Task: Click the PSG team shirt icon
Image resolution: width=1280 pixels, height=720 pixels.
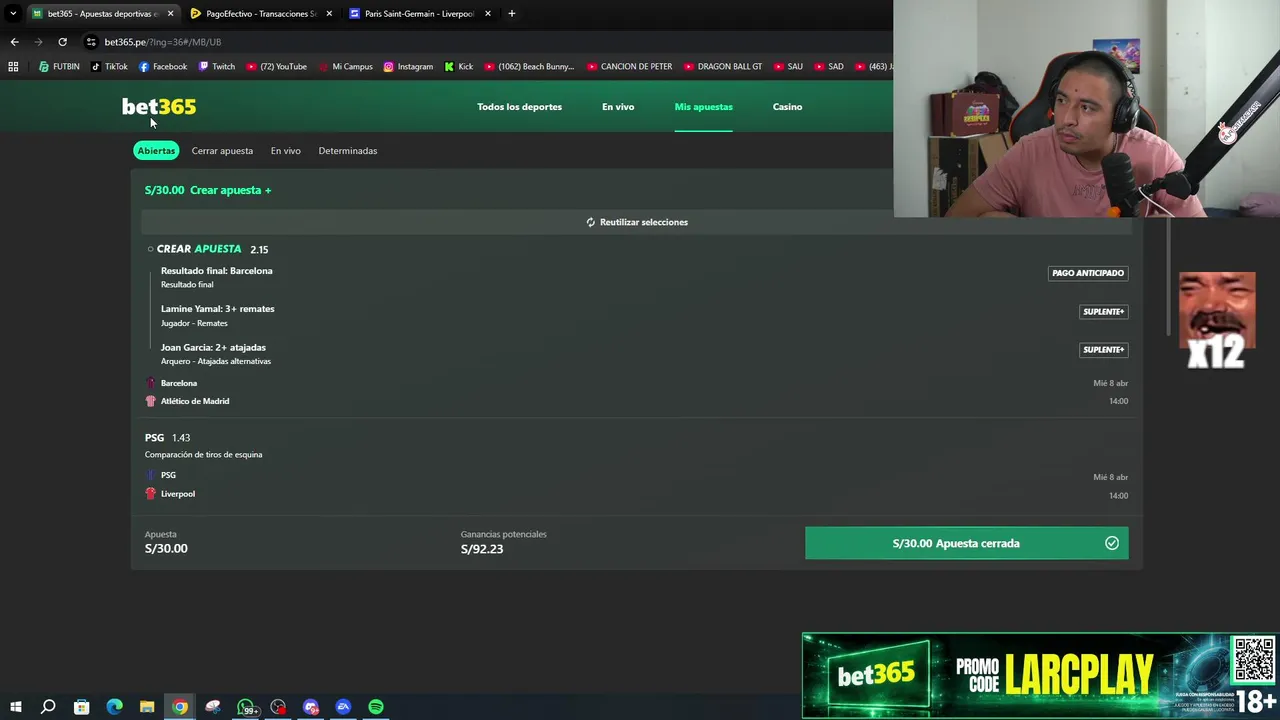Action: pos(151,475)
